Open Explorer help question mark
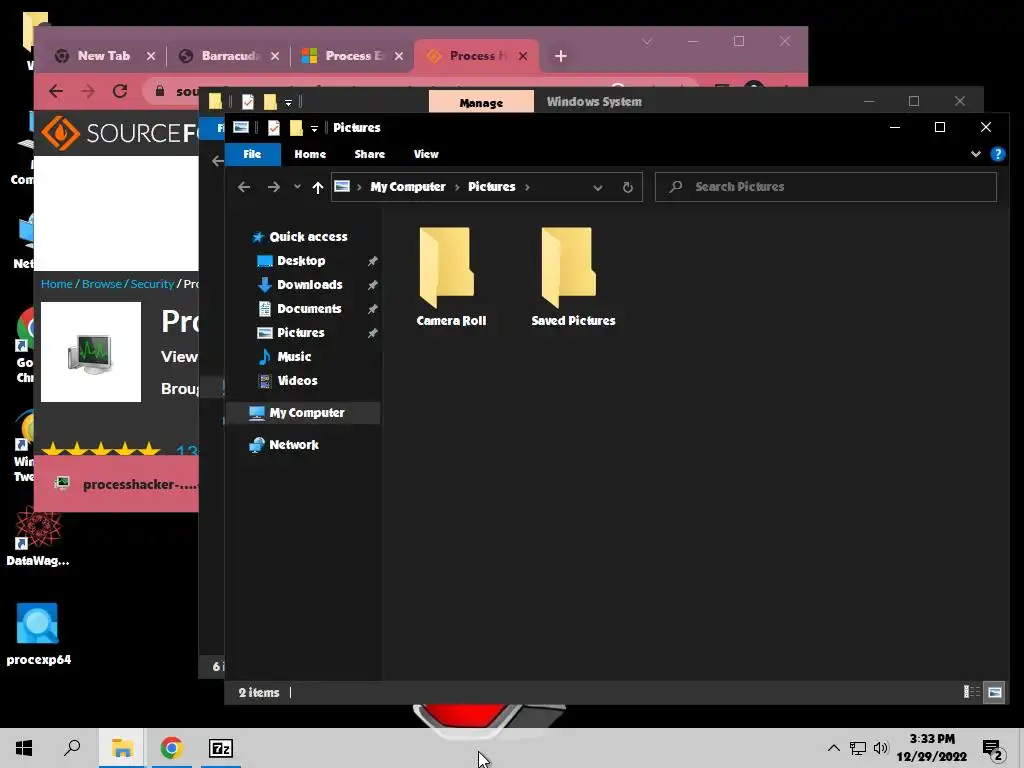The height and width of the screenshot is (768, 1024). tap(997, 154)
